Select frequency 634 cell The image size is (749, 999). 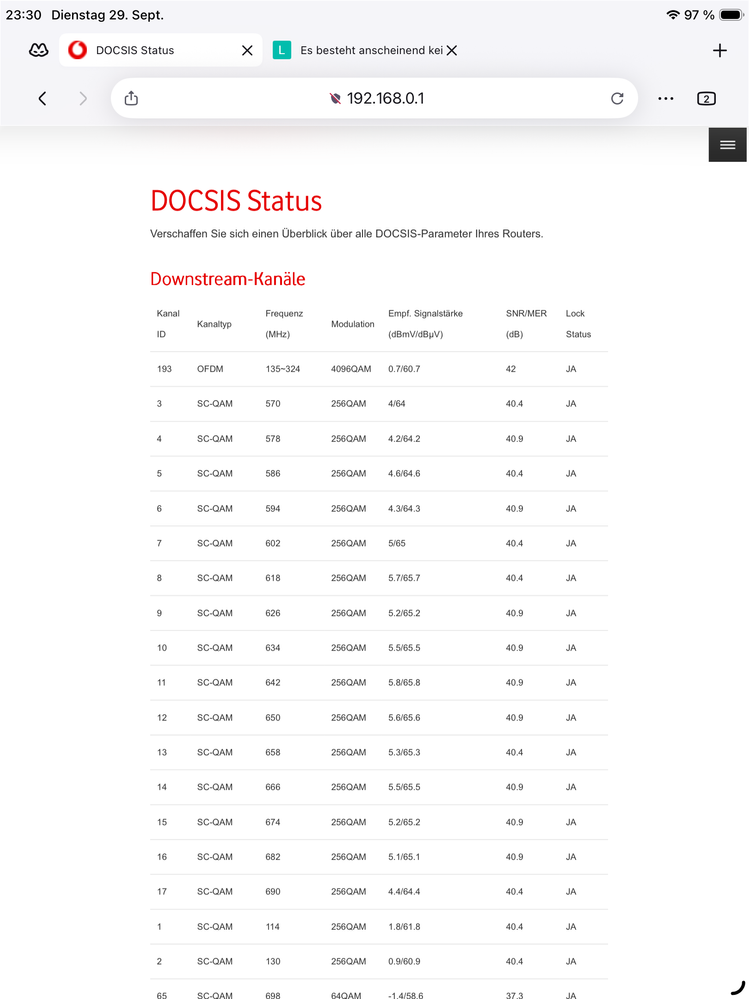click(x=273, y=647)
